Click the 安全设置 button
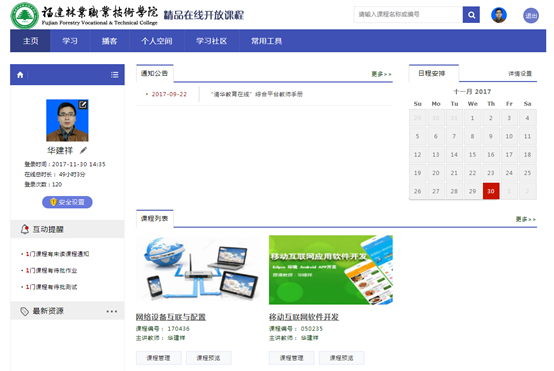Viewport: 554px width, 371px height. point(67,202)
